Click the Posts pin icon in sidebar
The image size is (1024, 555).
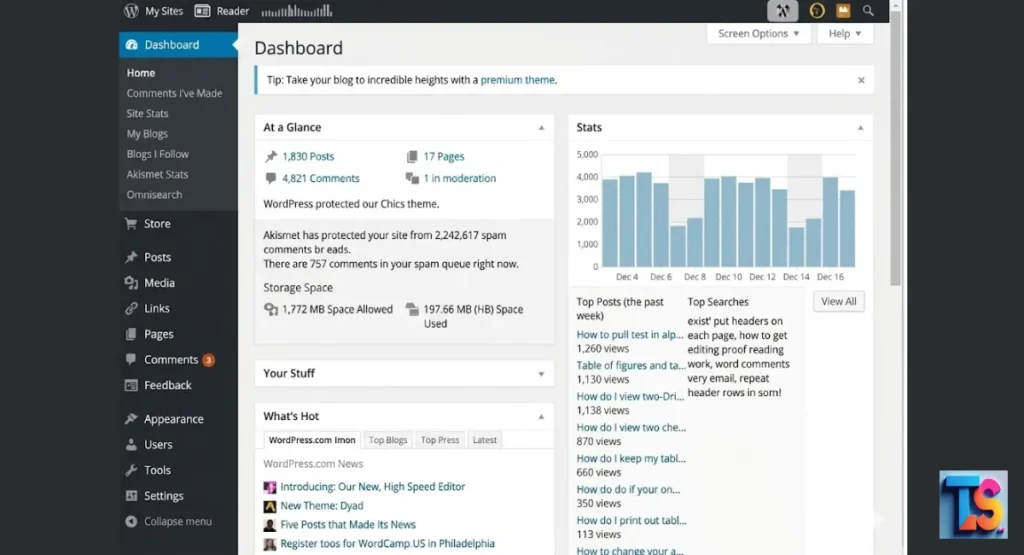pos(131,257)
